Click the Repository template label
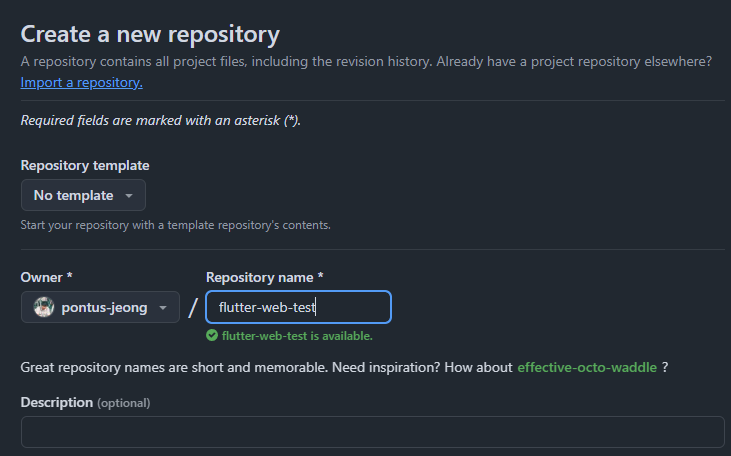 click(85, 166)
